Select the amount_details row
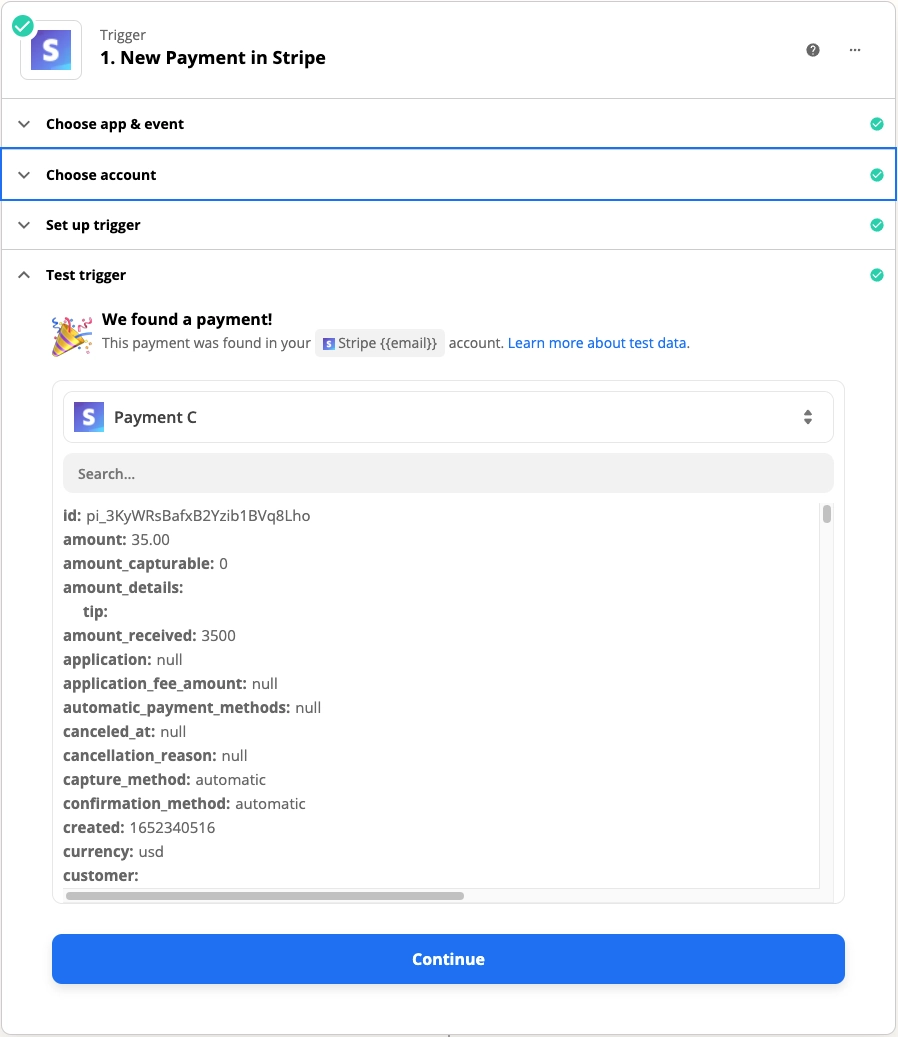 click(x=123, y=588)
